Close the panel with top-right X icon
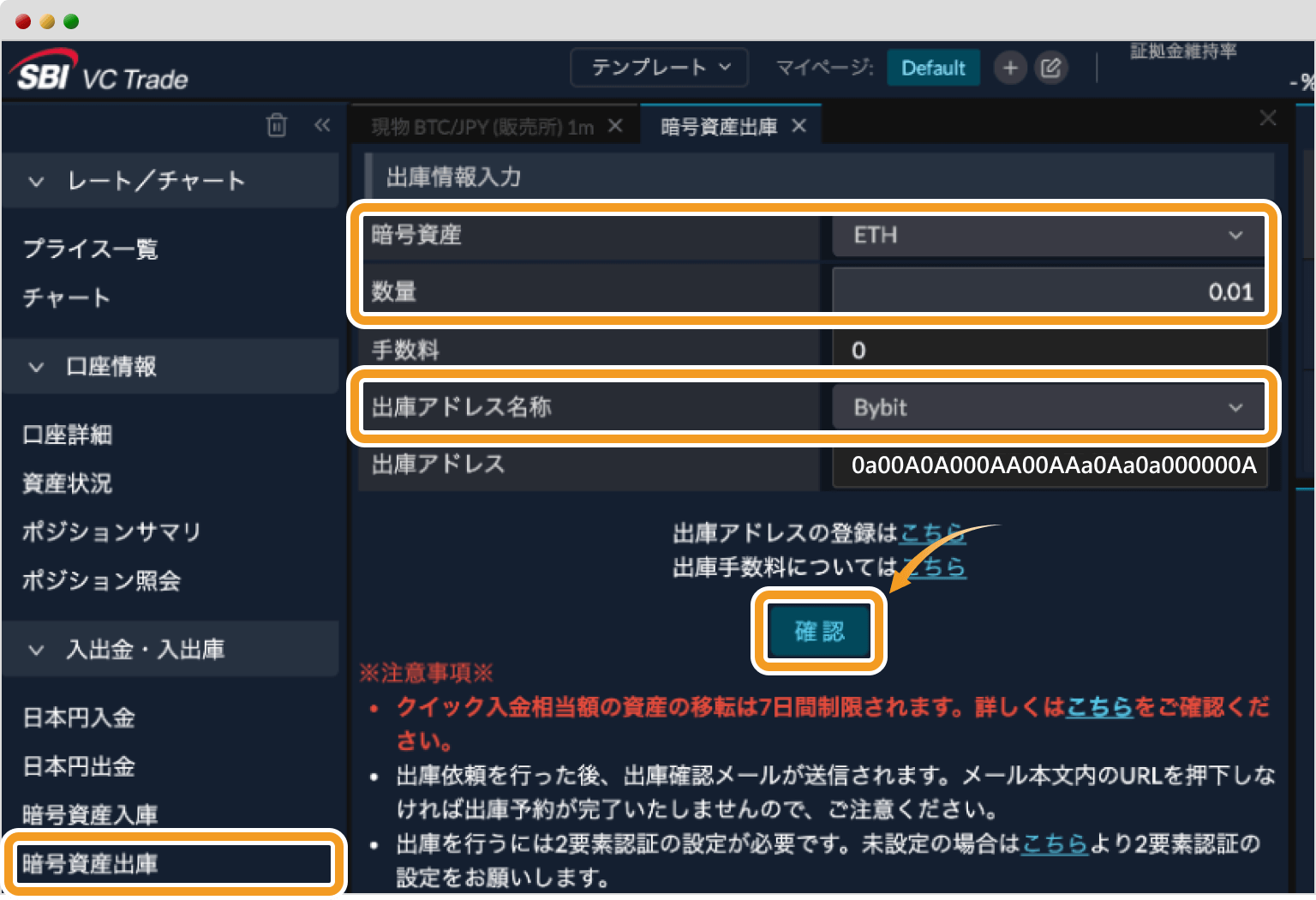 coord(1268,118)
